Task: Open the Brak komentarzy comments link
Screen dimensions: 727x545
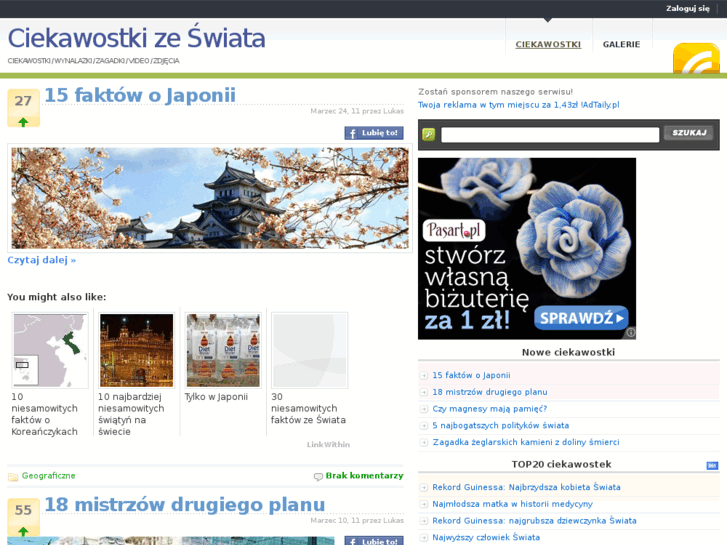Action: click(x=364, y=476)
